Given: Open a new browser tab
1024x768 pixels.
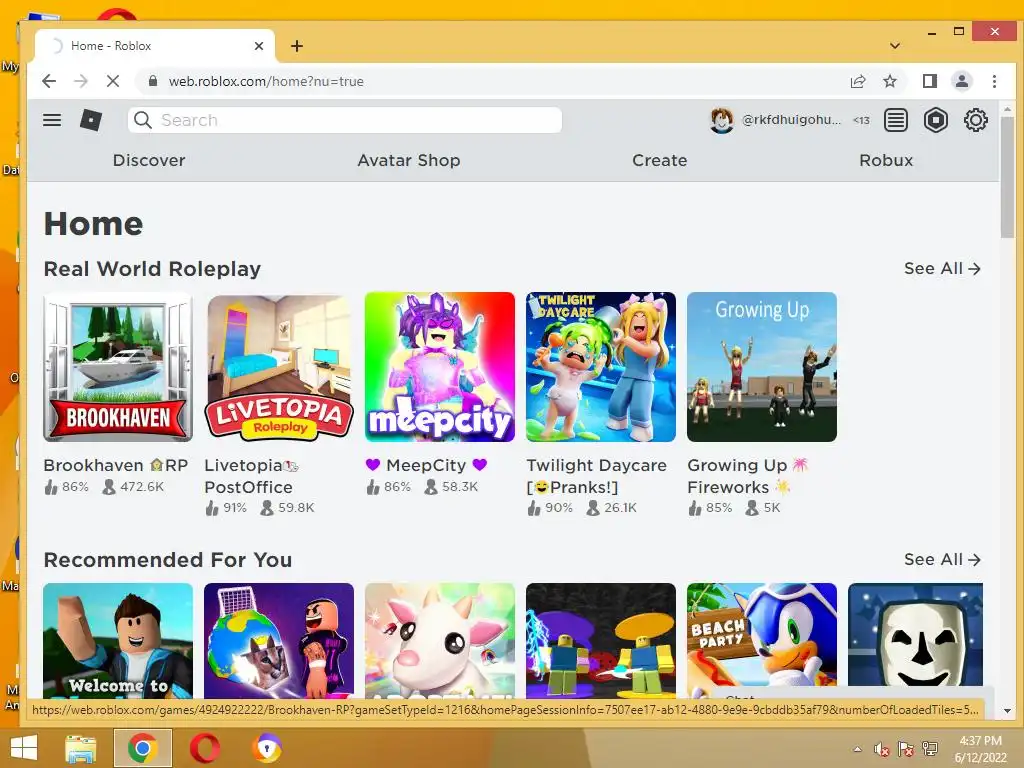Looking at the screenshot, I should click(297, 46).
